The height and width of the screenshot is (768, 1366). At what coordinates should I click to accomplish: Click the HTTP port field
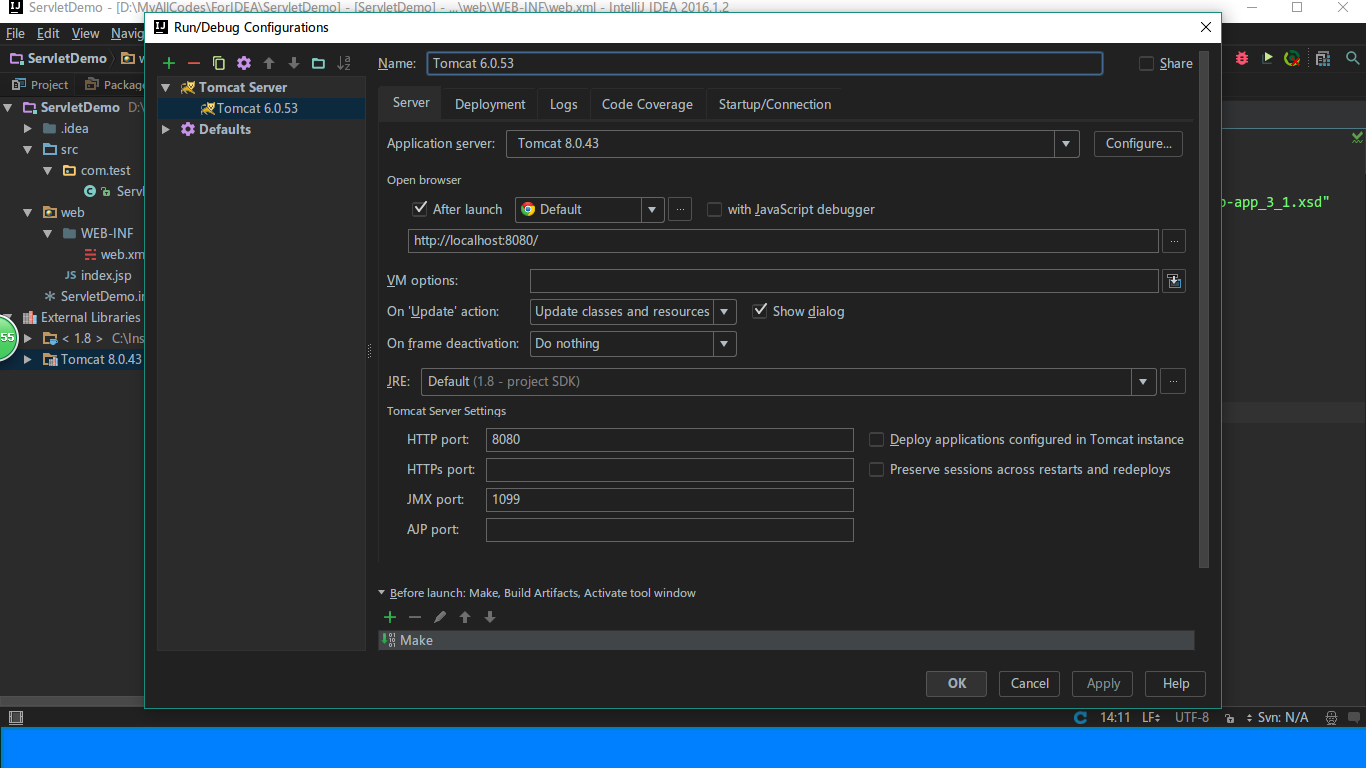coord(669,439)
